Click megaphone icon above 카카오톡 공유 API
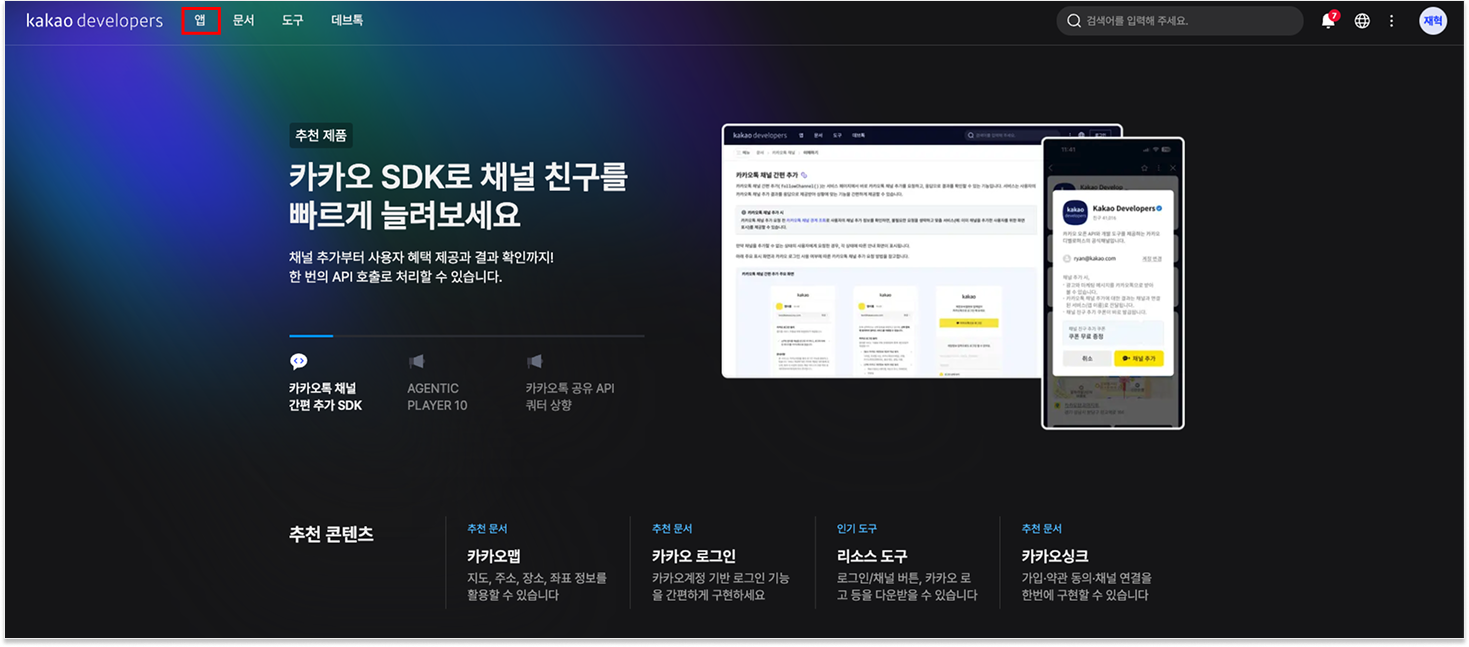This screenshot has width=1469, height=647. tap(534, 361)
